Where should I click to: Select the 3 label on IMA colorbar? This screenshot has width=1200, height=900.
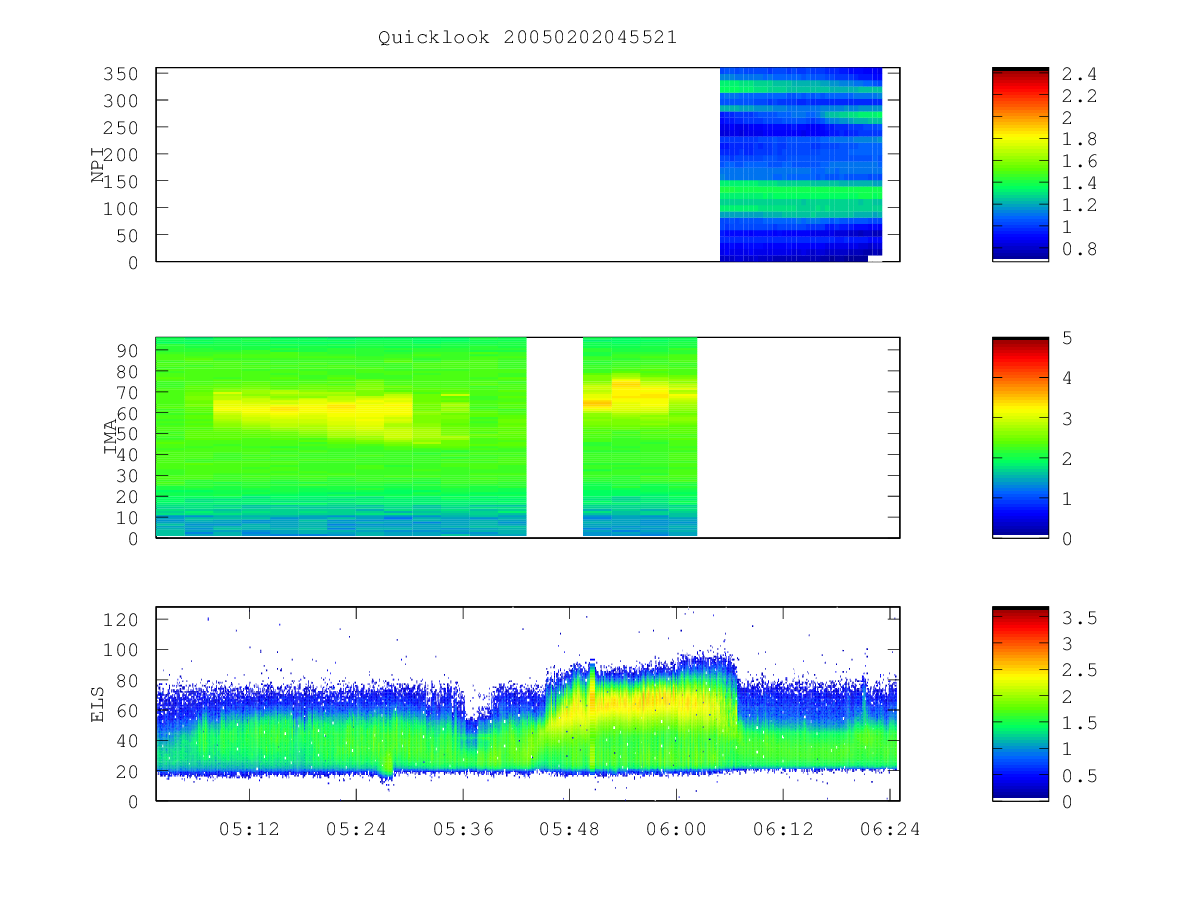(1067, 419)
